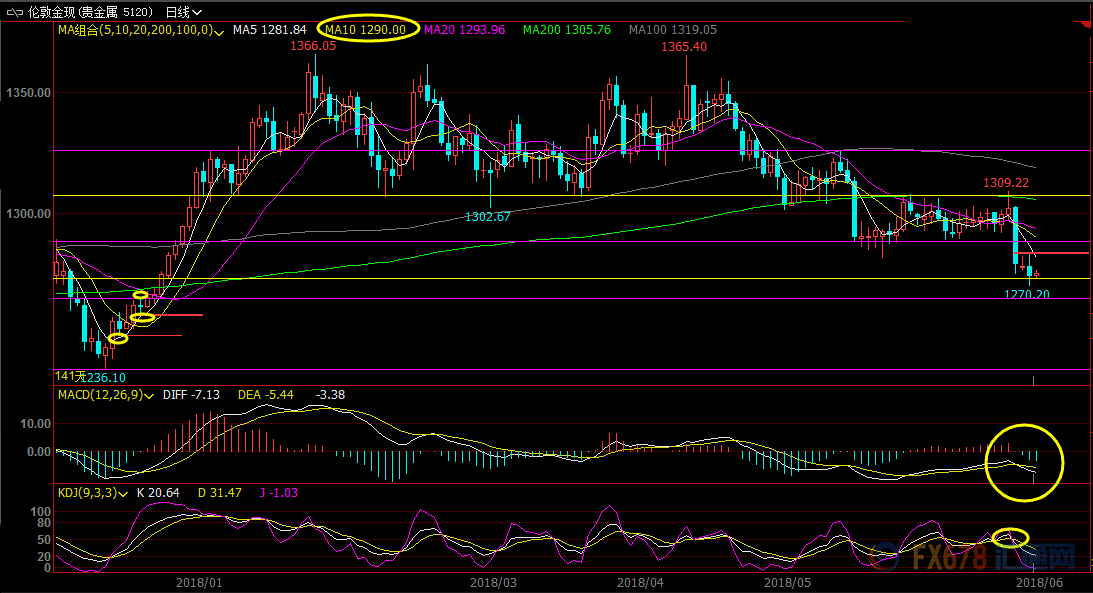Open the 日线 period dropdown
1093x593 pixels.
tap(184, 13)
